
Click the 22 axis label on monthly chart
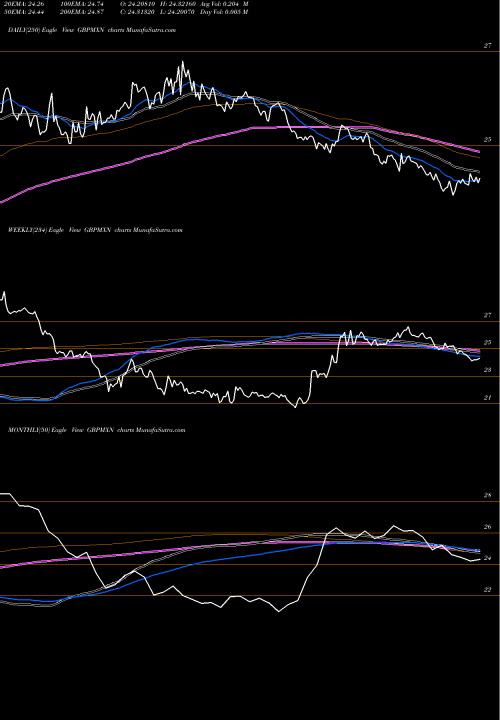[487, 590]
